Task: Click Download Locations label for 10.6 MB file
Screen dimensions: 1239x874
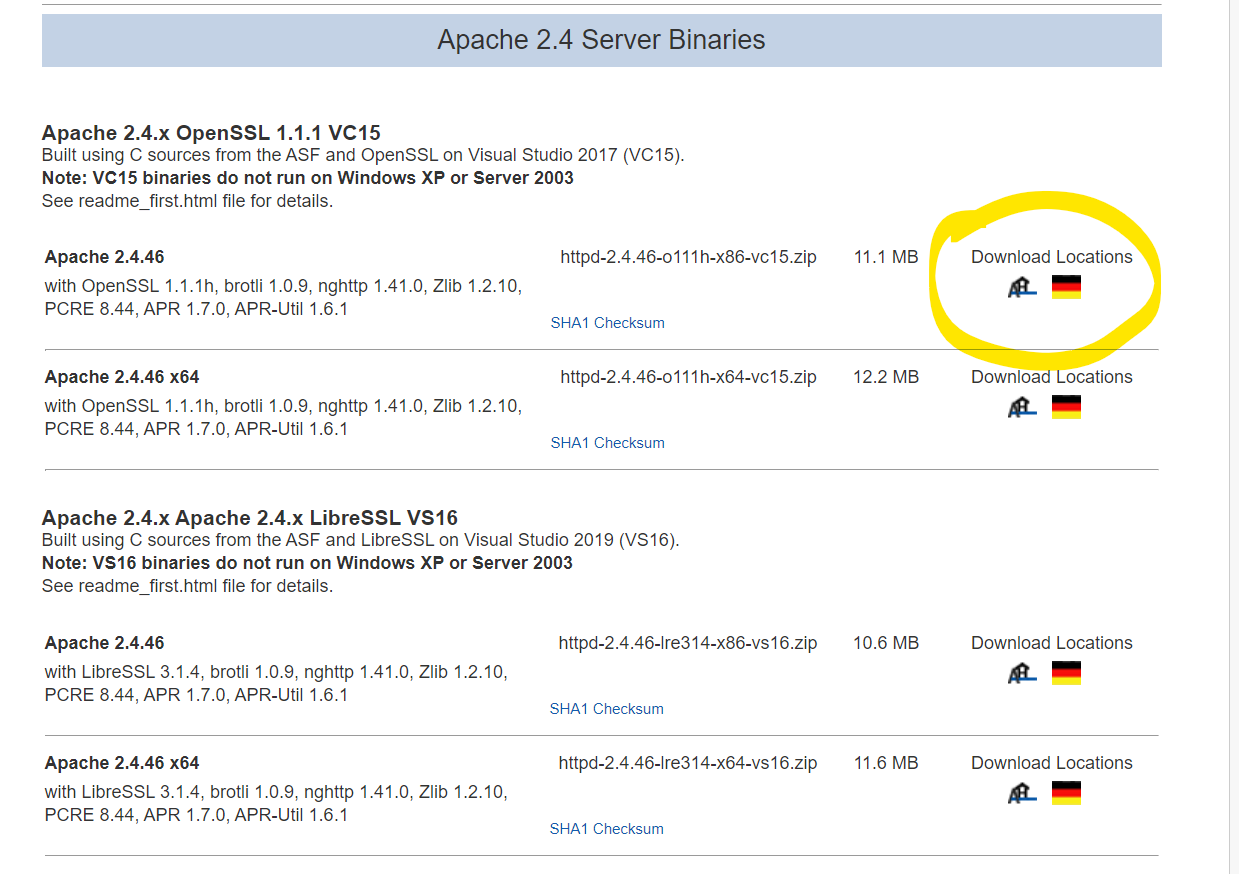Action: pyautogui.click(x=1052, y=643)
